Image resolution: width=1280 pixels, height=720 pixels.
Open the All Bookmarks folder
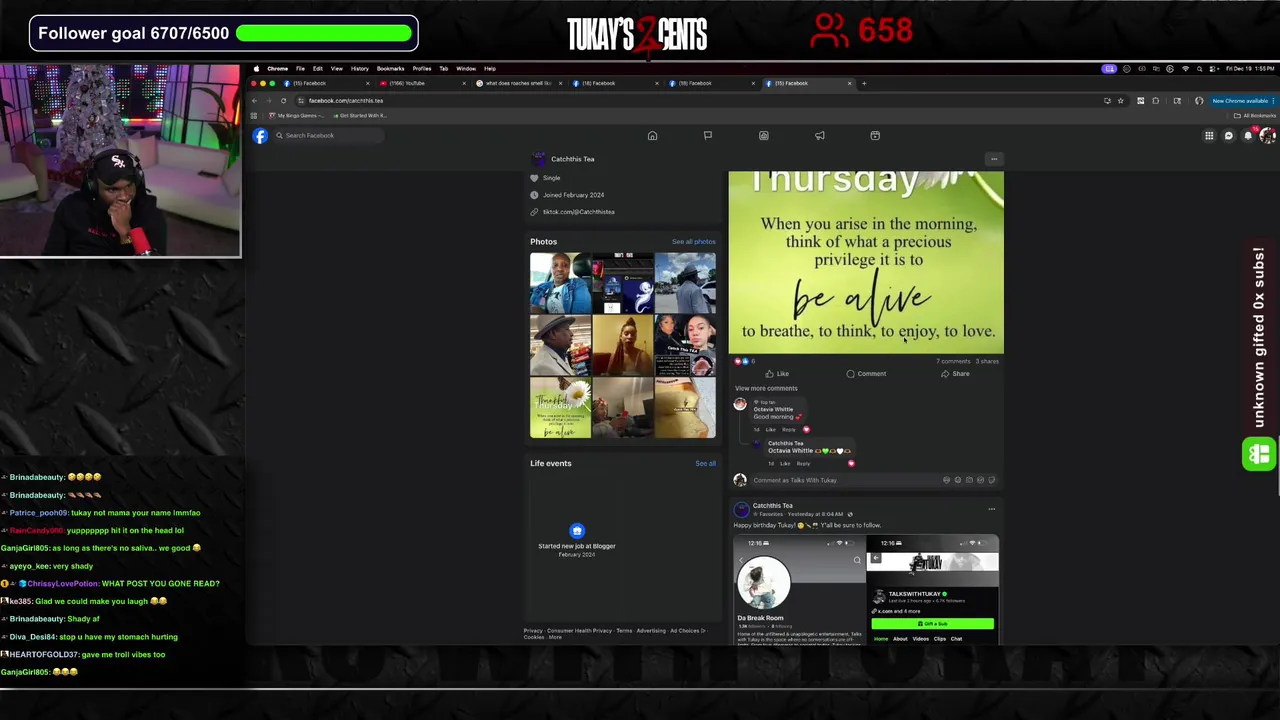click(1256, 115)
